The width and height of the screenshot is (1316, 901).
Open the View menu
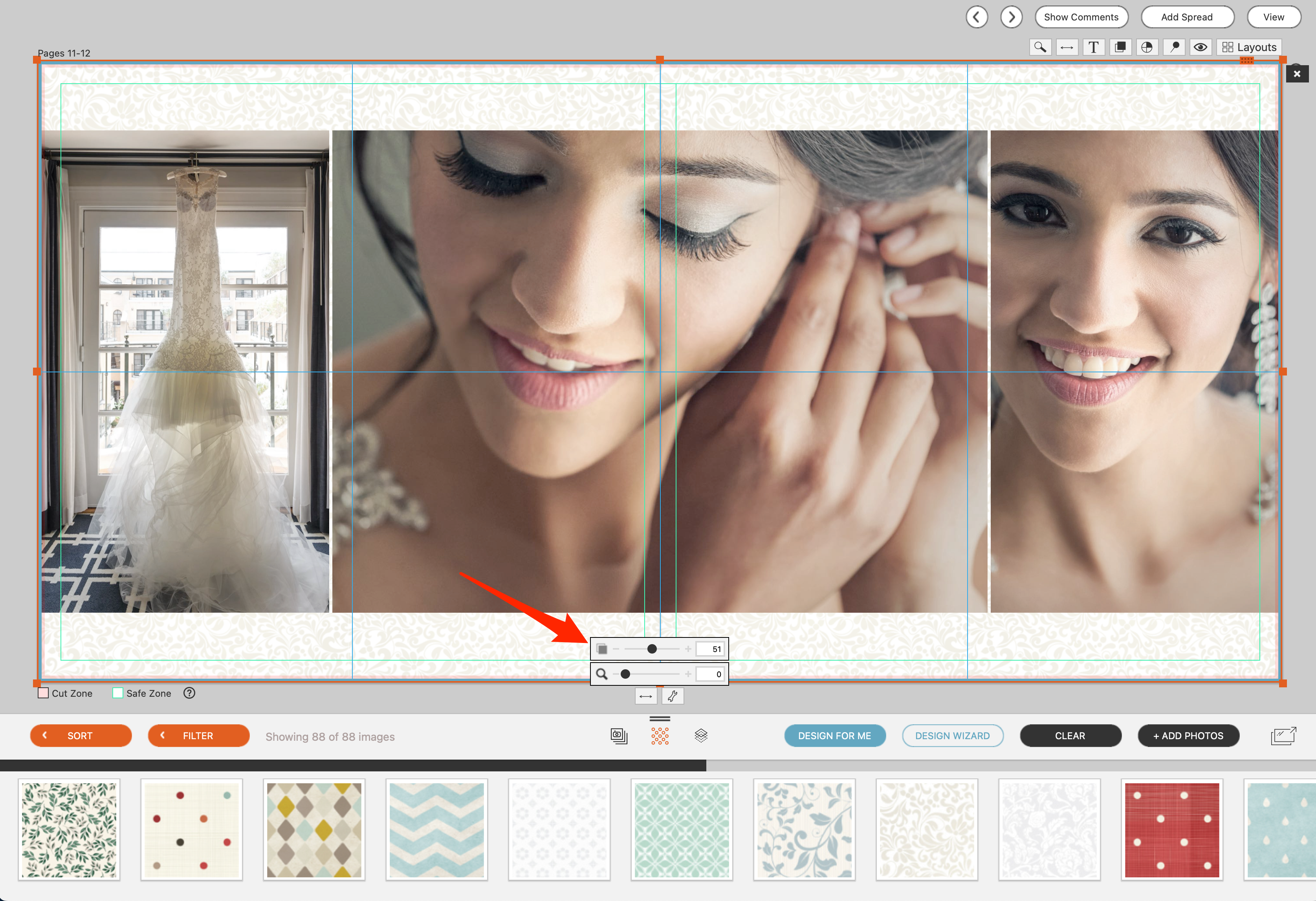1273,17
